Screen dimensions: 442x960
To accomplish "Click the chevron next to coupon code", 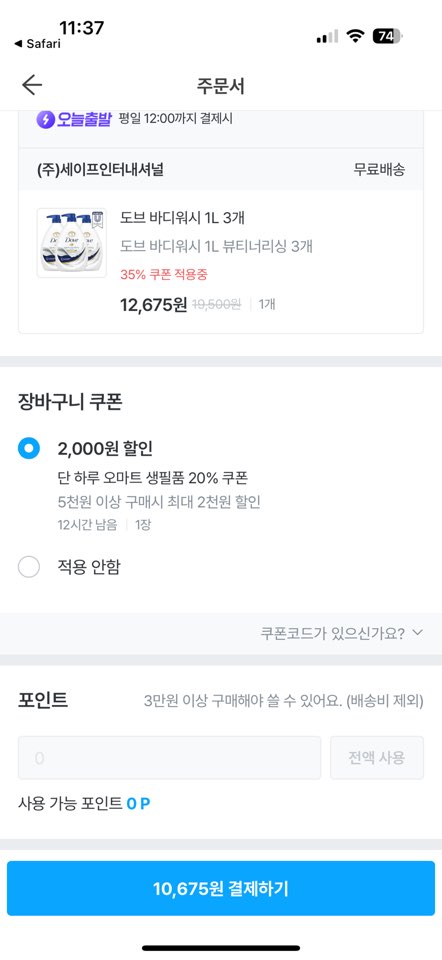I will [x=418, y=632].
